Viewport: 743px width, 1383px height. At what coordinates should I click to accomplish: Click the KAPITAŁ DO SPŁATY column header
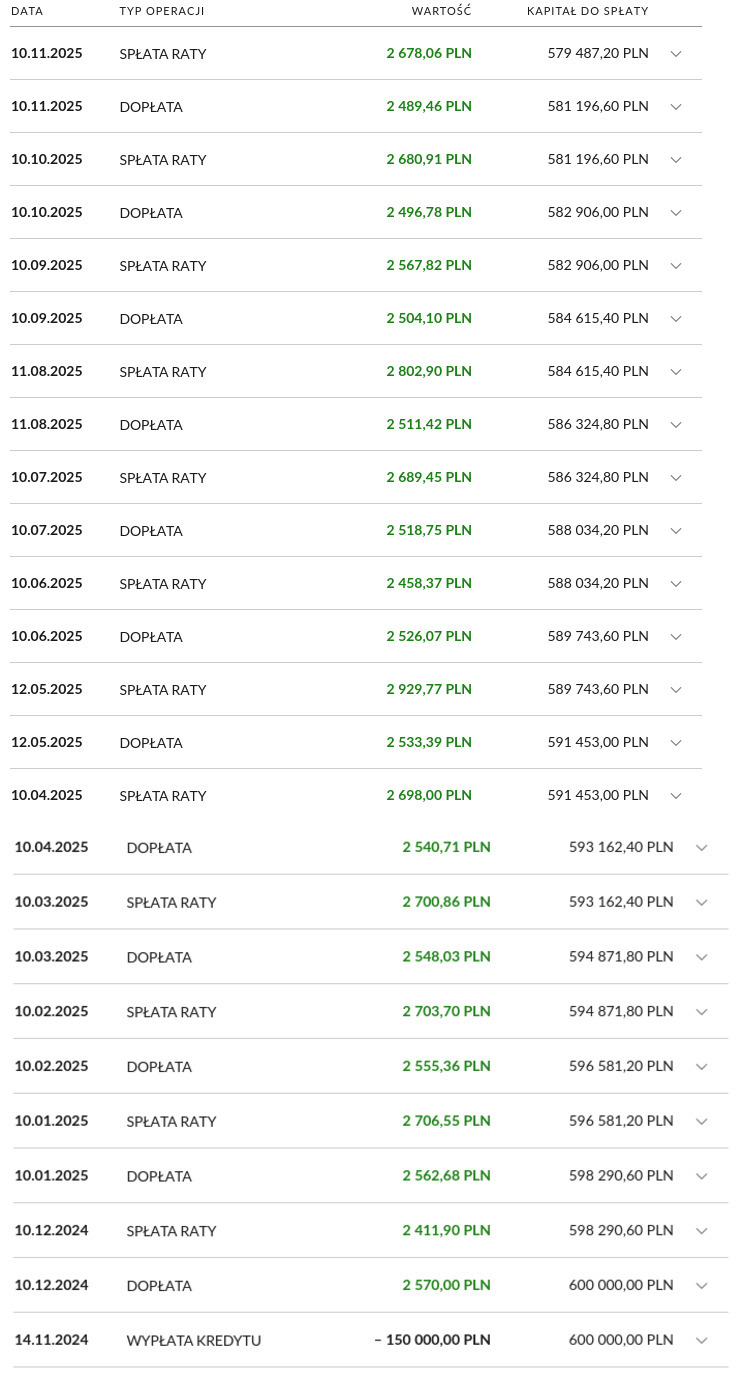coord(588,11)
